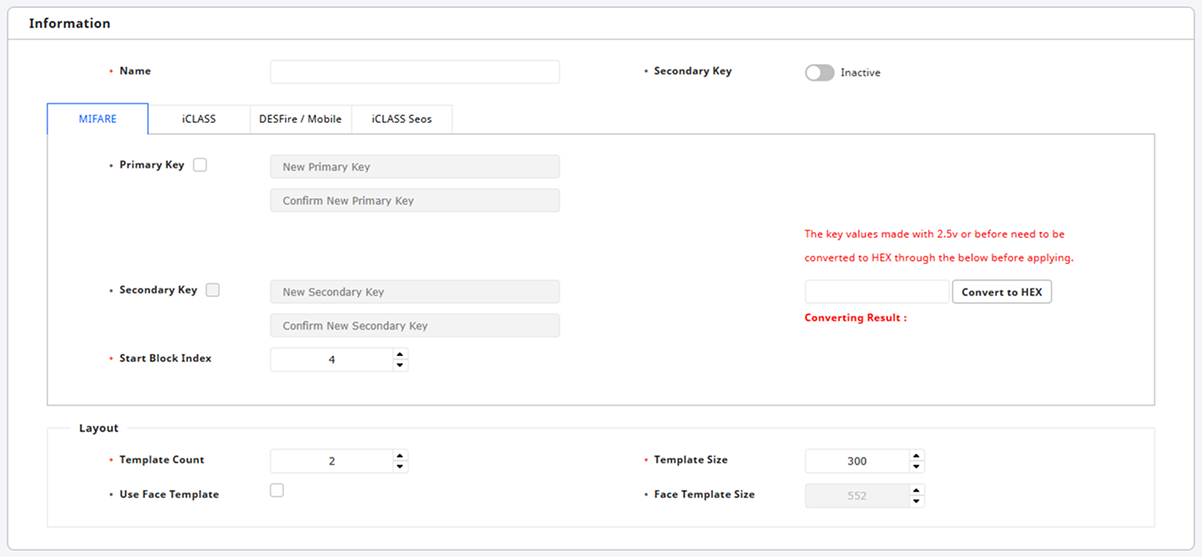Click down arrow on Template Count
The width and height of the screenshot is (1202, 557).
[x=400, y=467]
